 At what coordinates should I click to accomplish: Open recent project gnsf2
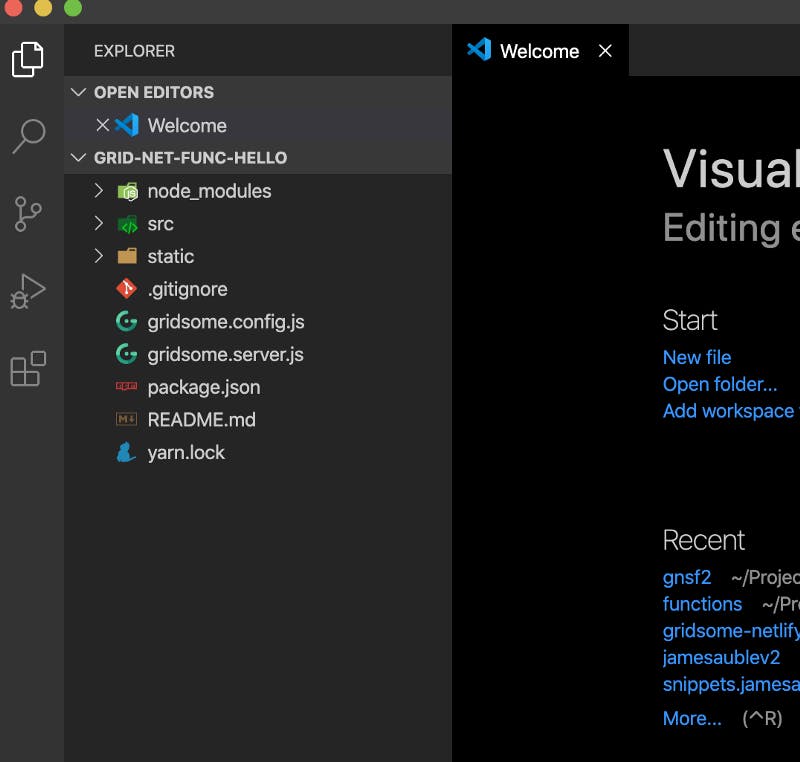point(687,577)
